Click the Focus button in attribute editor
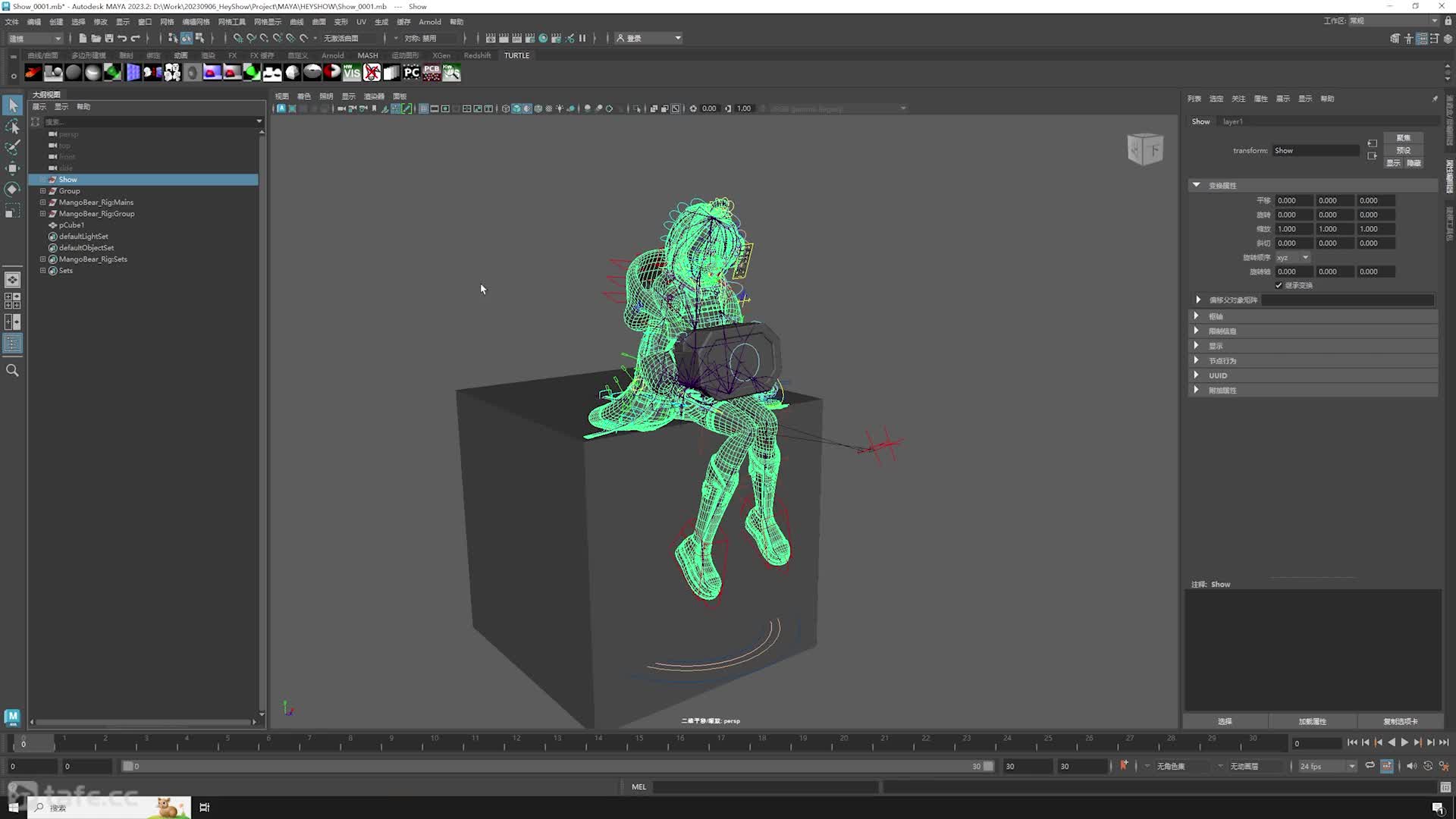The width and height of the screenshot is (1456, 819). 1404,138
